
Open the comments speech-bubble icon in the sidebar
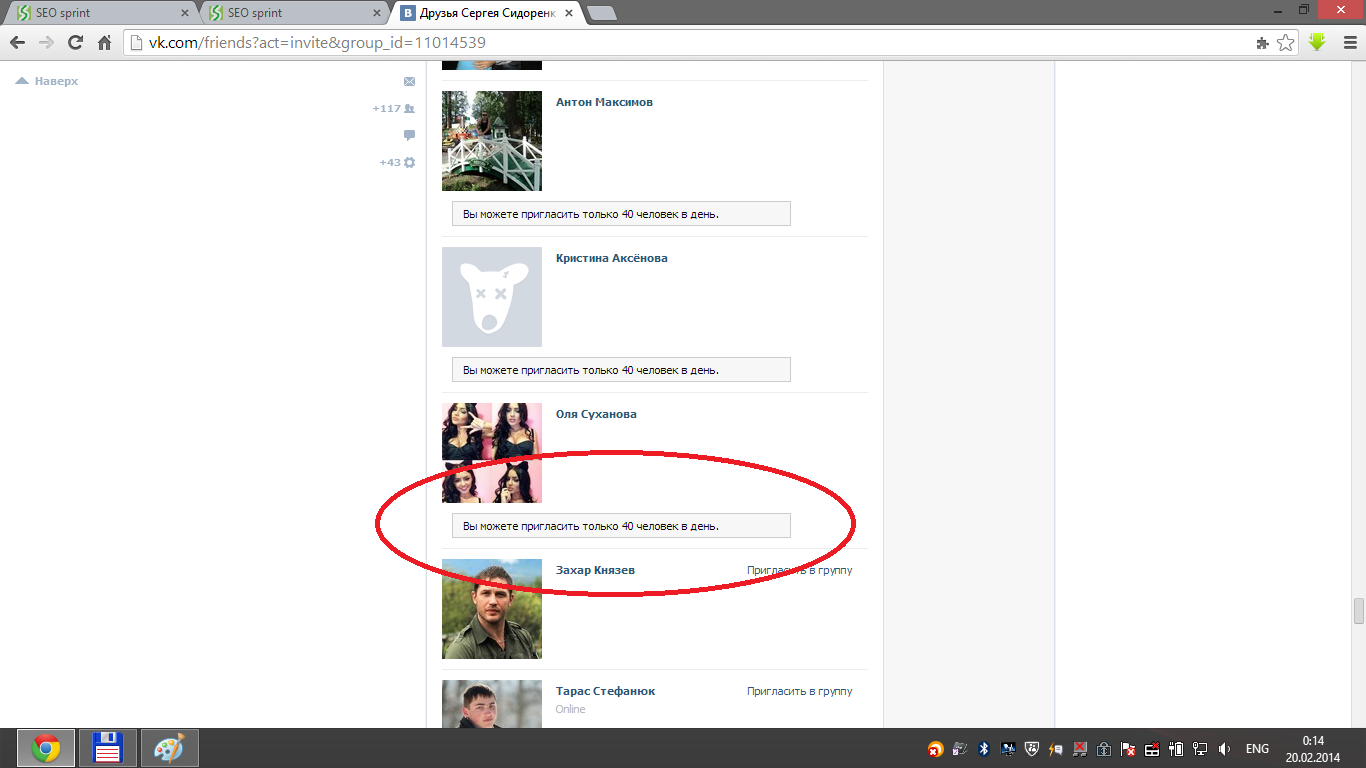[409, 135]
